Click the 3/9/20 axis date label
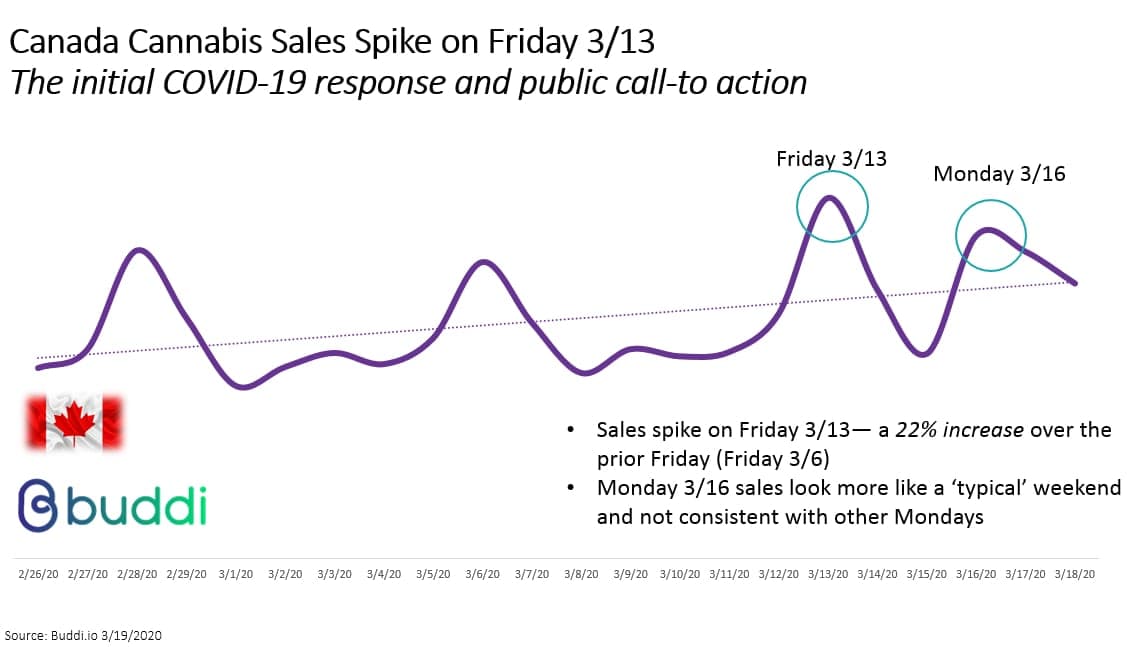 630,574
